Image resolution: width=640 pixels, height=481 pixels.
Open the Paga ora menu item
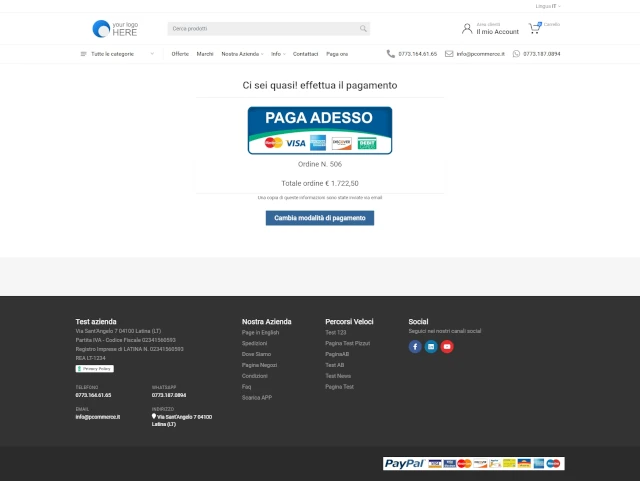(x=337, y=54)
